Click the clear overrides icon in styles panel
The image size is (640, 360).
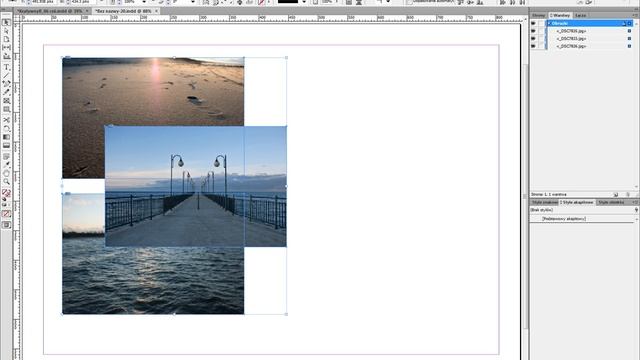click(x=636, y=210)
